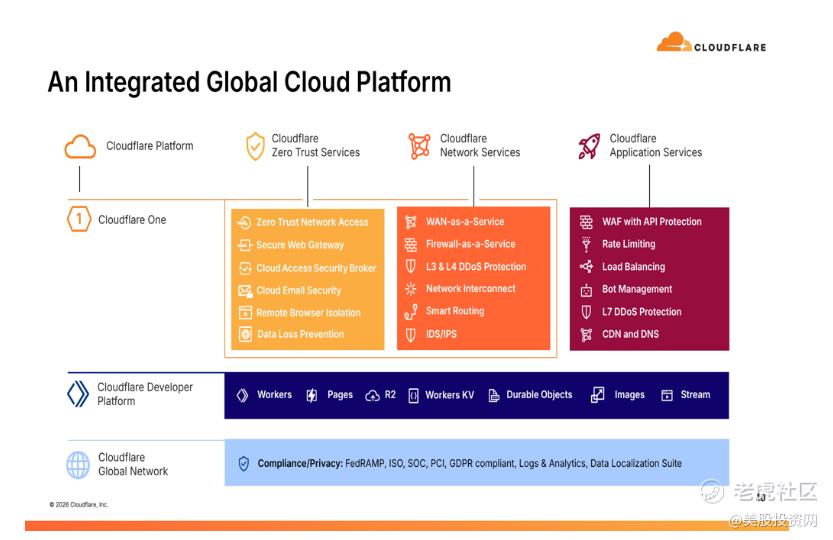833x540 pixels.
Task: Click the WAN-as-a-Service icon
Action: (411, 222)
